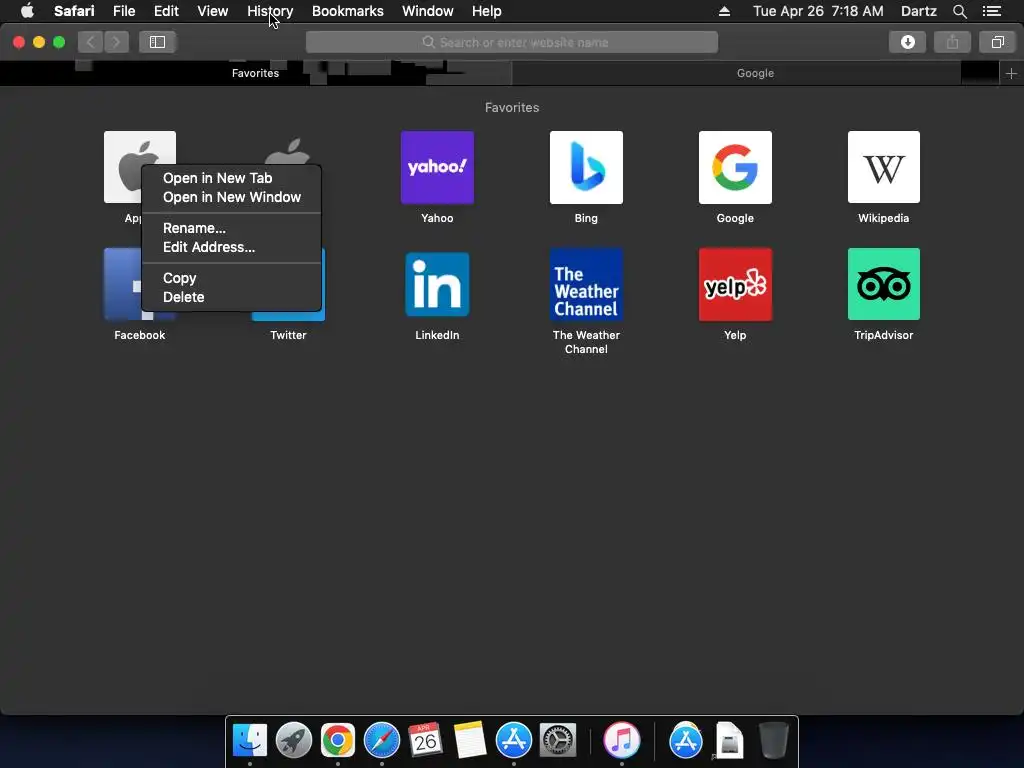Viewport: 1024px width, 768px height.
Task: Open the Window menu
Action: pyautogui.click(x=428, y=11)
